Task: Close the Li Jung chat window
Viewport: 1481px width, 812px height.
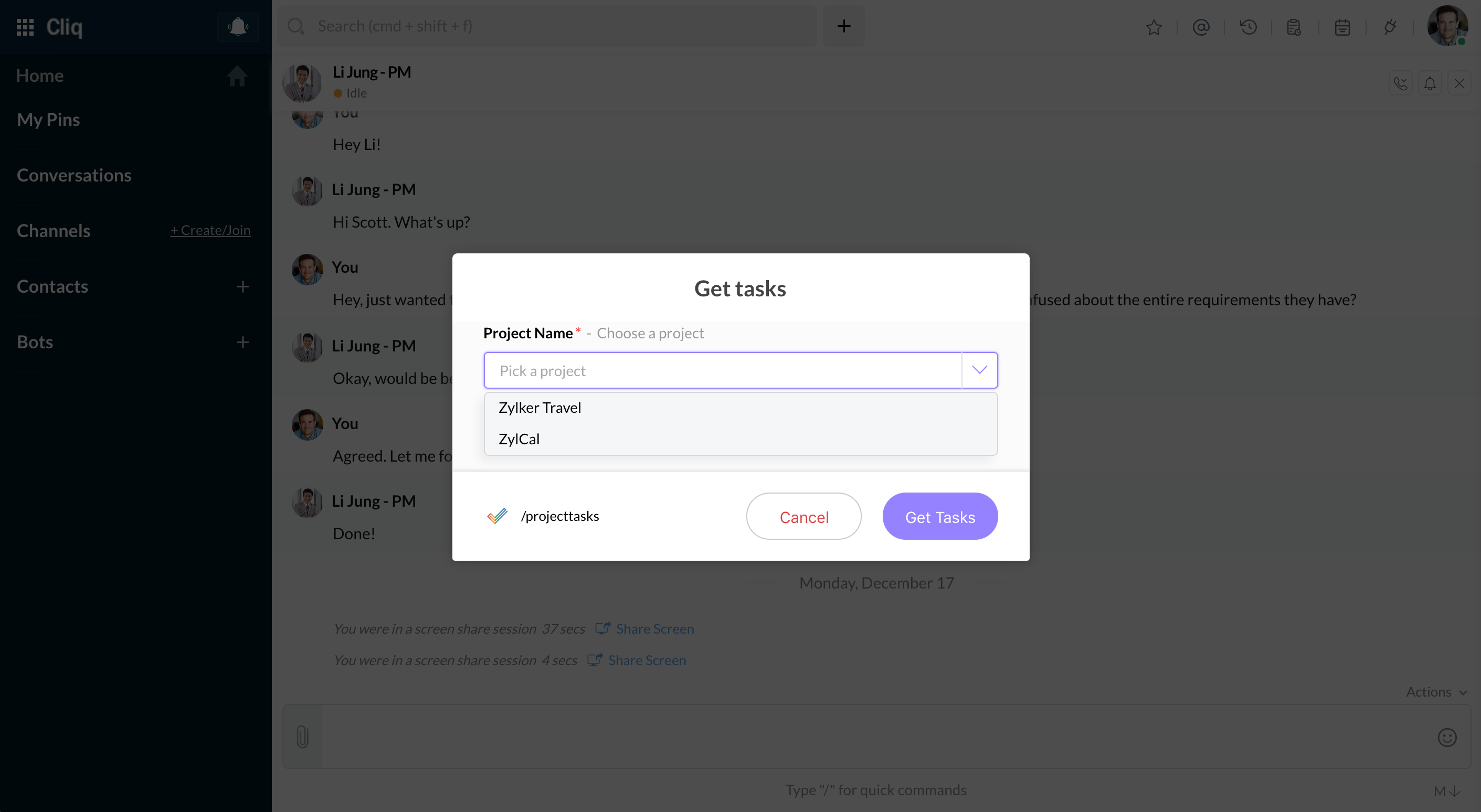Action: pyautogui.click(x=1459, y=84)
